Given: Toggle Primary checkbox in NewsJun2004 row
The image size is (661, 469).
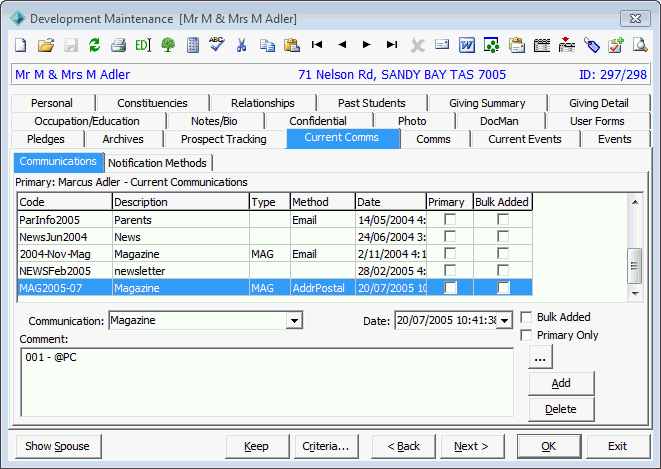Looking at the screenshot, I should tap(450, 236).
